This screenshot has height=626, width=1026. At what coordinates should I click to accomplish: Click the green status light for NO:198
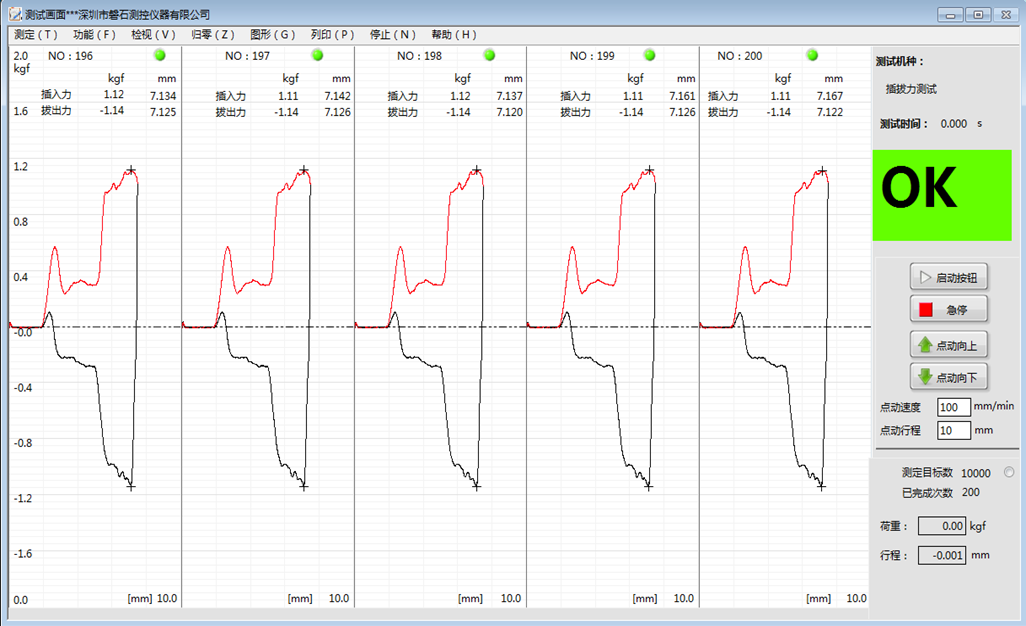click(x=490, y=55)
